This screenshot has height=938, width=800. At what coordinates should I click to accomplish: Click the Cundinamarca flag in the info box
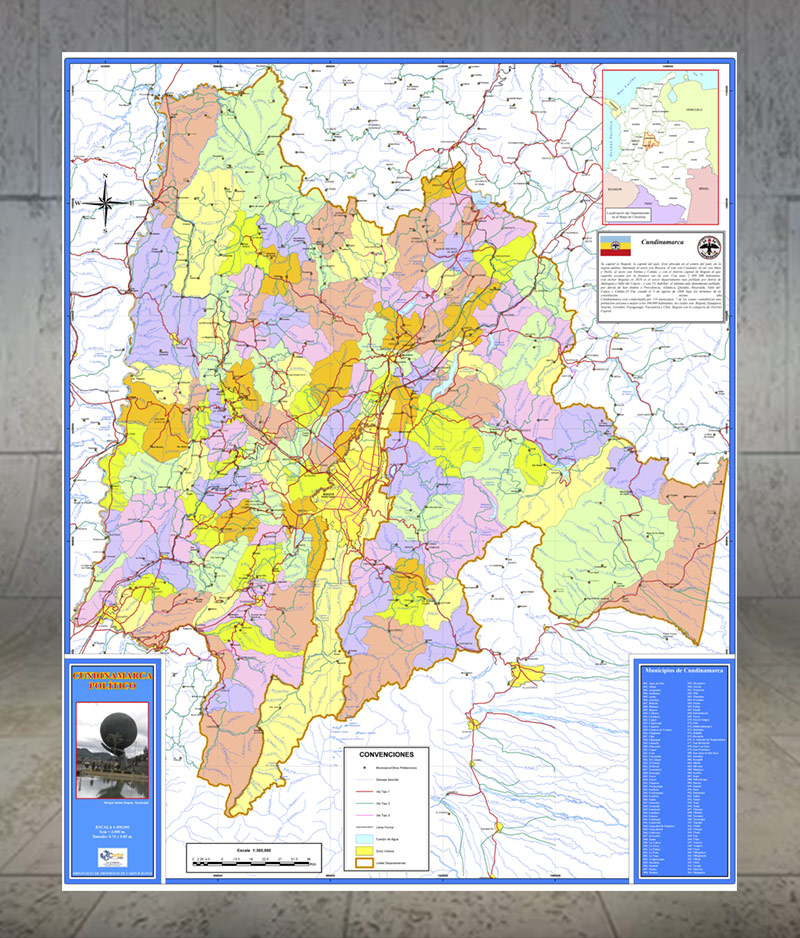615,246
